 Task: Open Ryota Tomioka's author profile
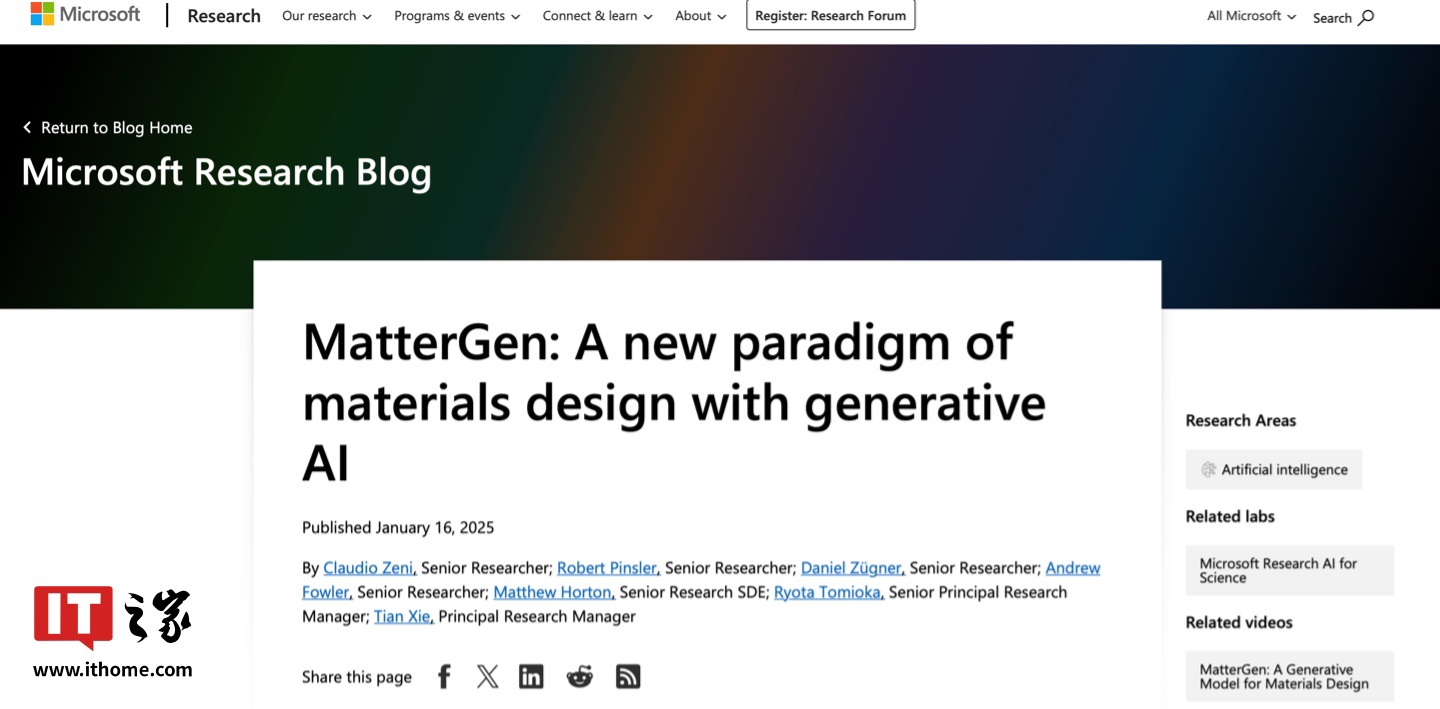(x=828, y=592)
